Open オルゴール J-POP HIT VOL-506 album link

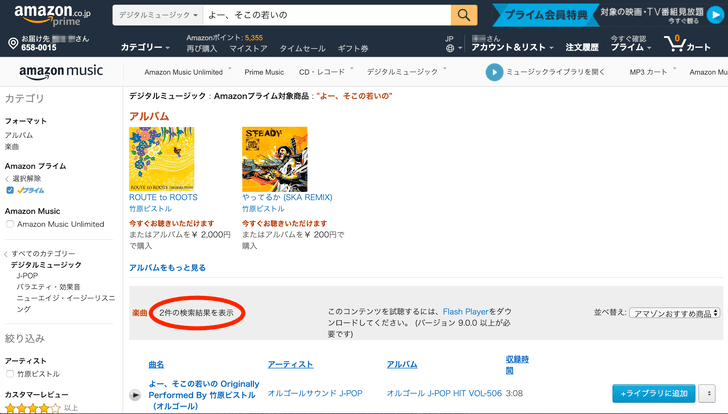point(444,393)
